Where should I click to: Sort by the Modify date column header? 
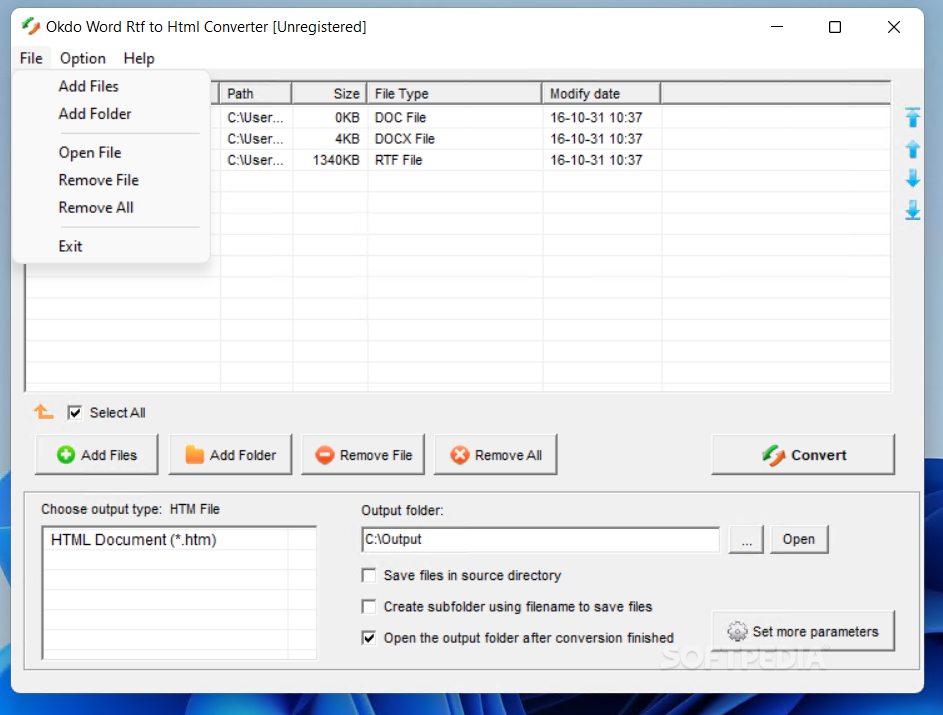(x=601, y=94)
